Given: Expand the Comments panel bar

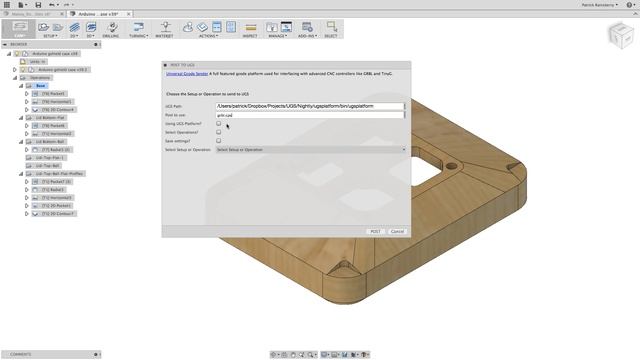Looking at the screenshot, I should pyautogui.click(x=51, y=354).
